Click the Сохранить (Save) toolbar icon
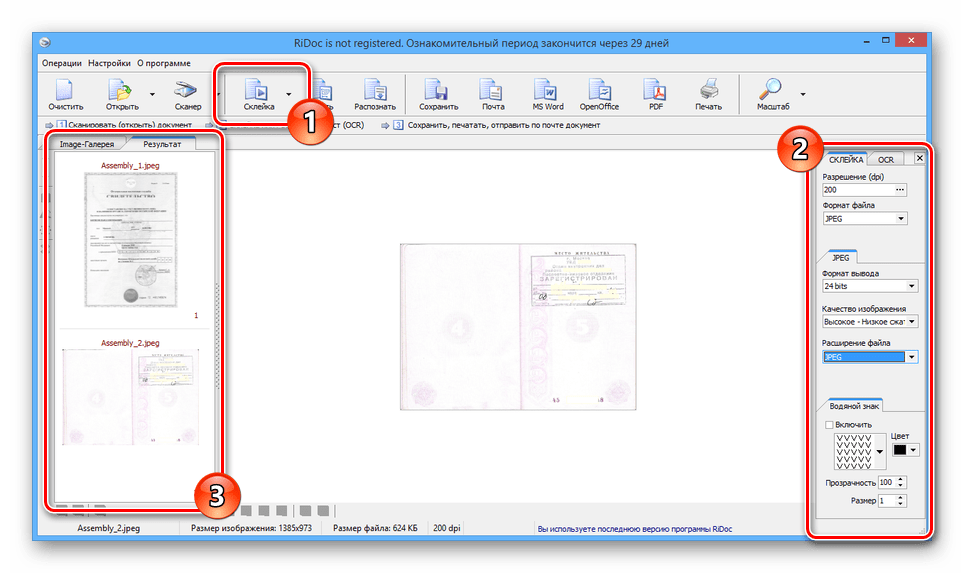Viewport: 964px width, 573px height. [438, 94]
